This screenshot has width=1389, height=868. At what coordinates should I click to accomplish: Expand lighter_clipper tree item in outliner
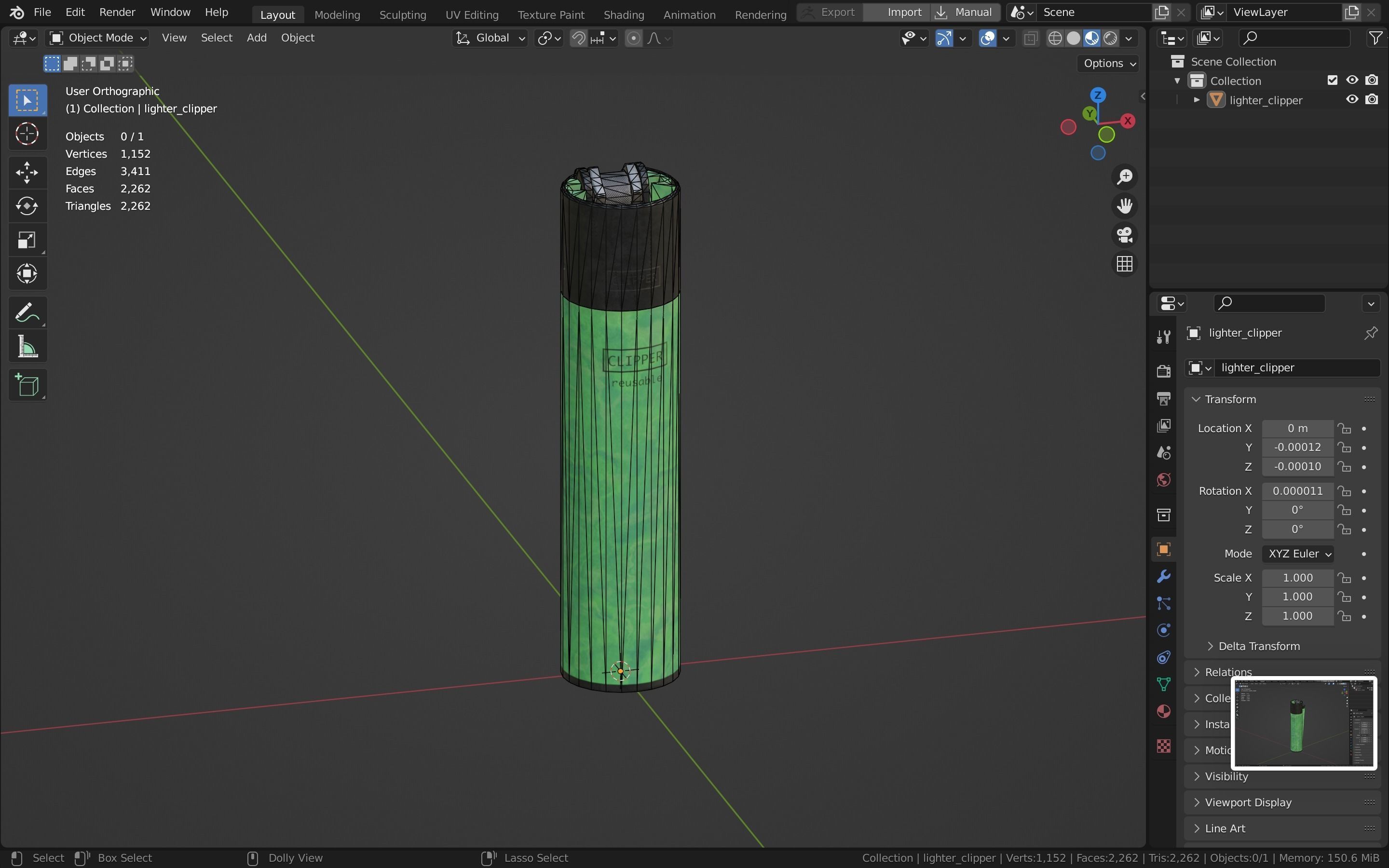(x=1197, y=100)
